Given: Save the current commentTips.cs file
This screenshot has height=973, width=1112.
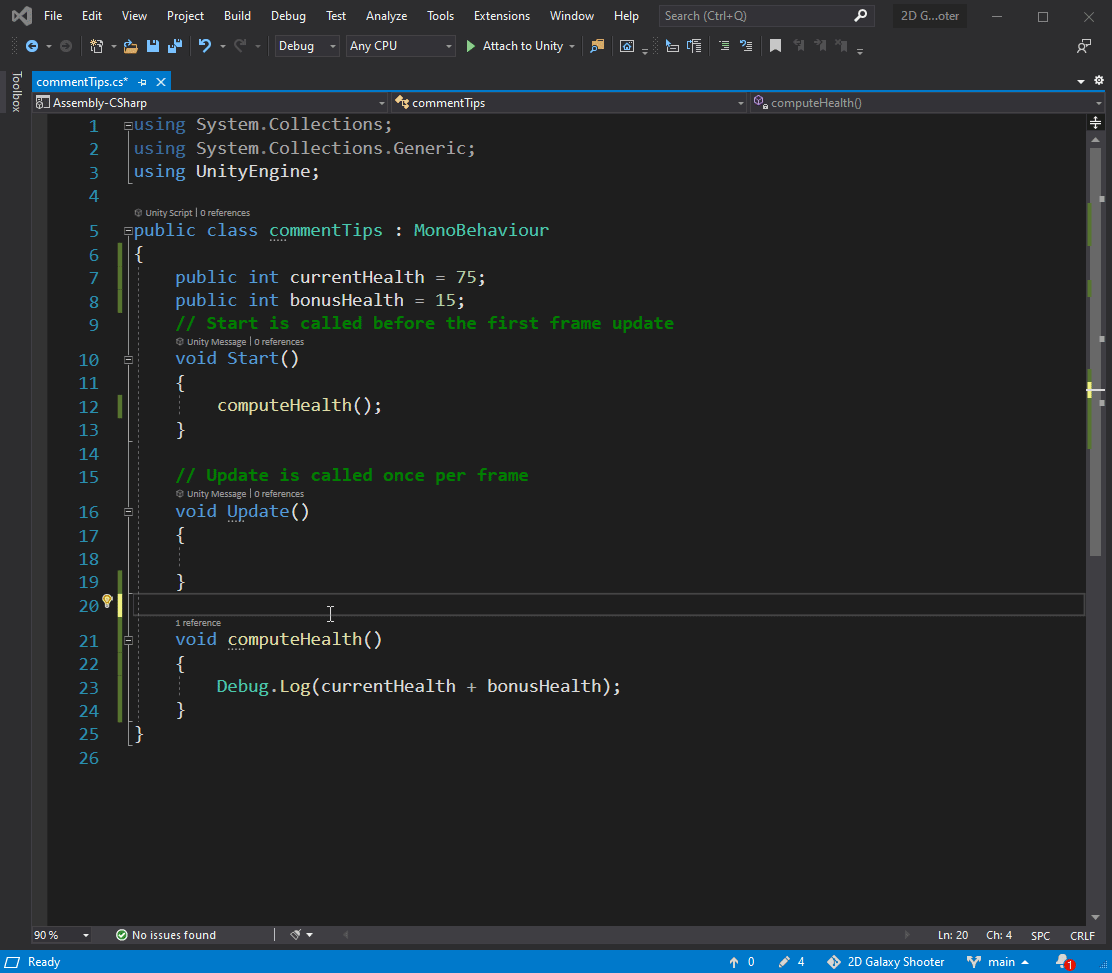Looking at the screenshot, I should point(152,46).
